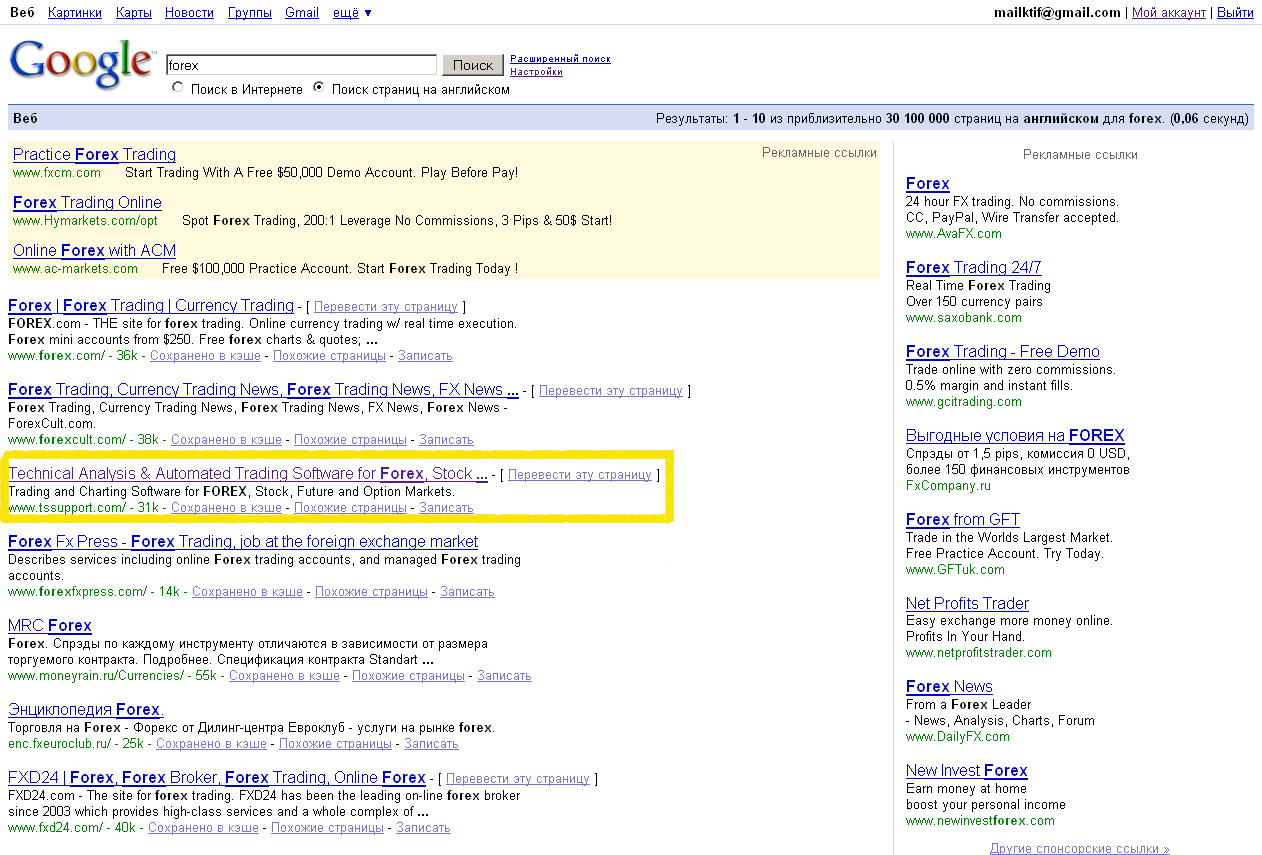Open cached copy of www.forex.com result
Viewport: 1262px width, 855px height.
[205, 356]
